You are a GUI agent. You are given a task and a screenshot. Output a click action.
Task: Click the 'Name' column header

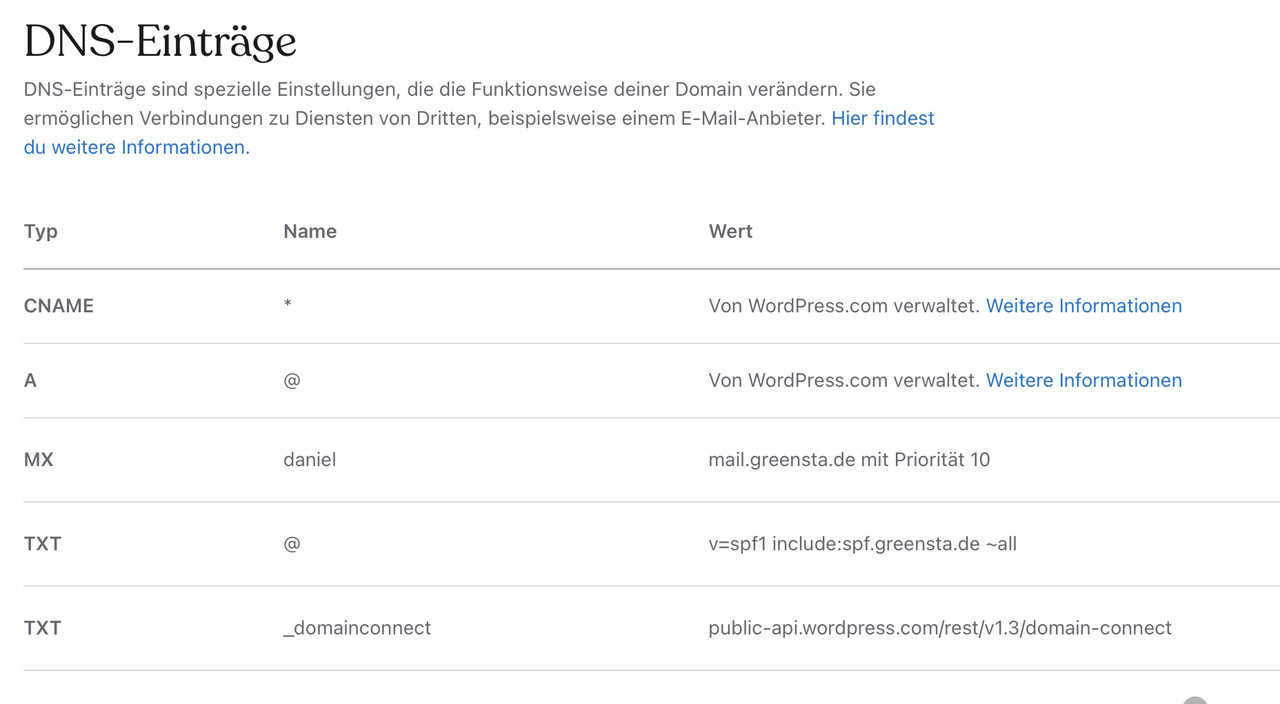coord(310,231)
